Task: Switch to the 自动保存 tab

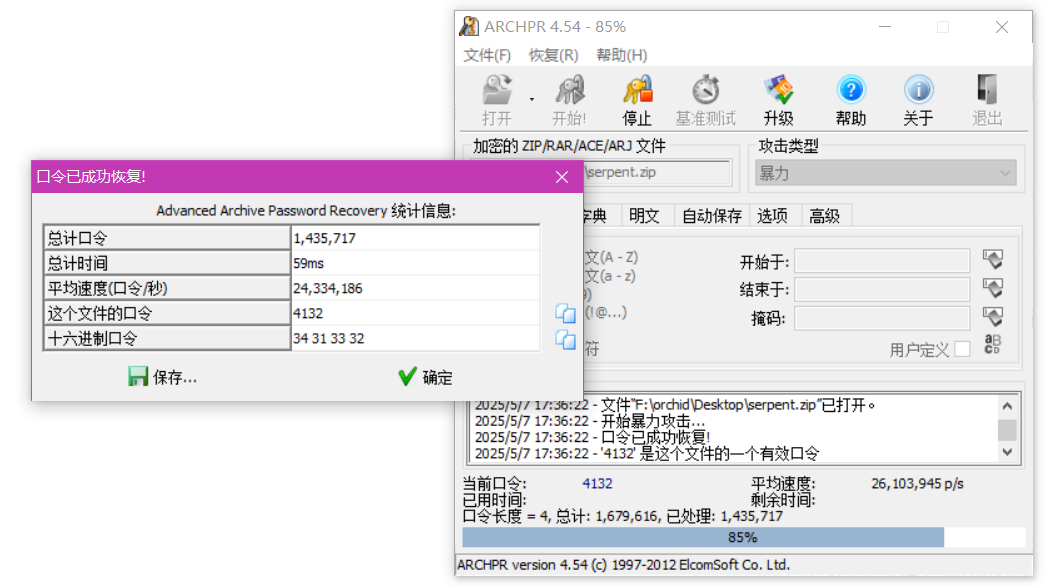Action: click(712, 216)
